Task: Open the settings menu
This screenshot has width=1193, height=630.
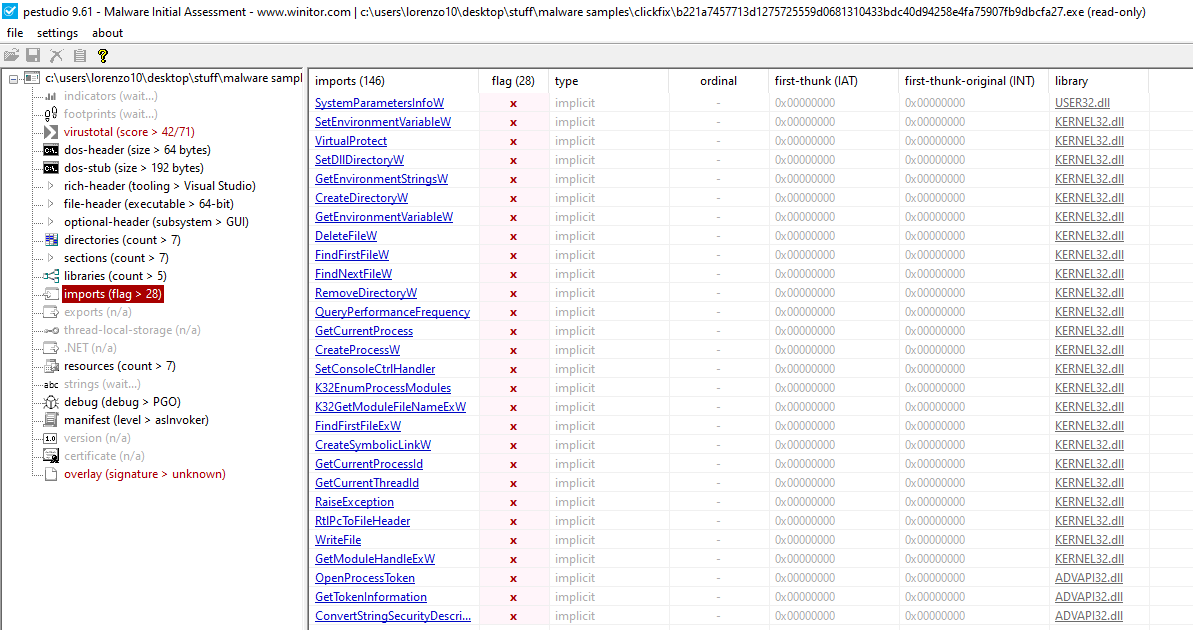Action: (x=58, y=33)
